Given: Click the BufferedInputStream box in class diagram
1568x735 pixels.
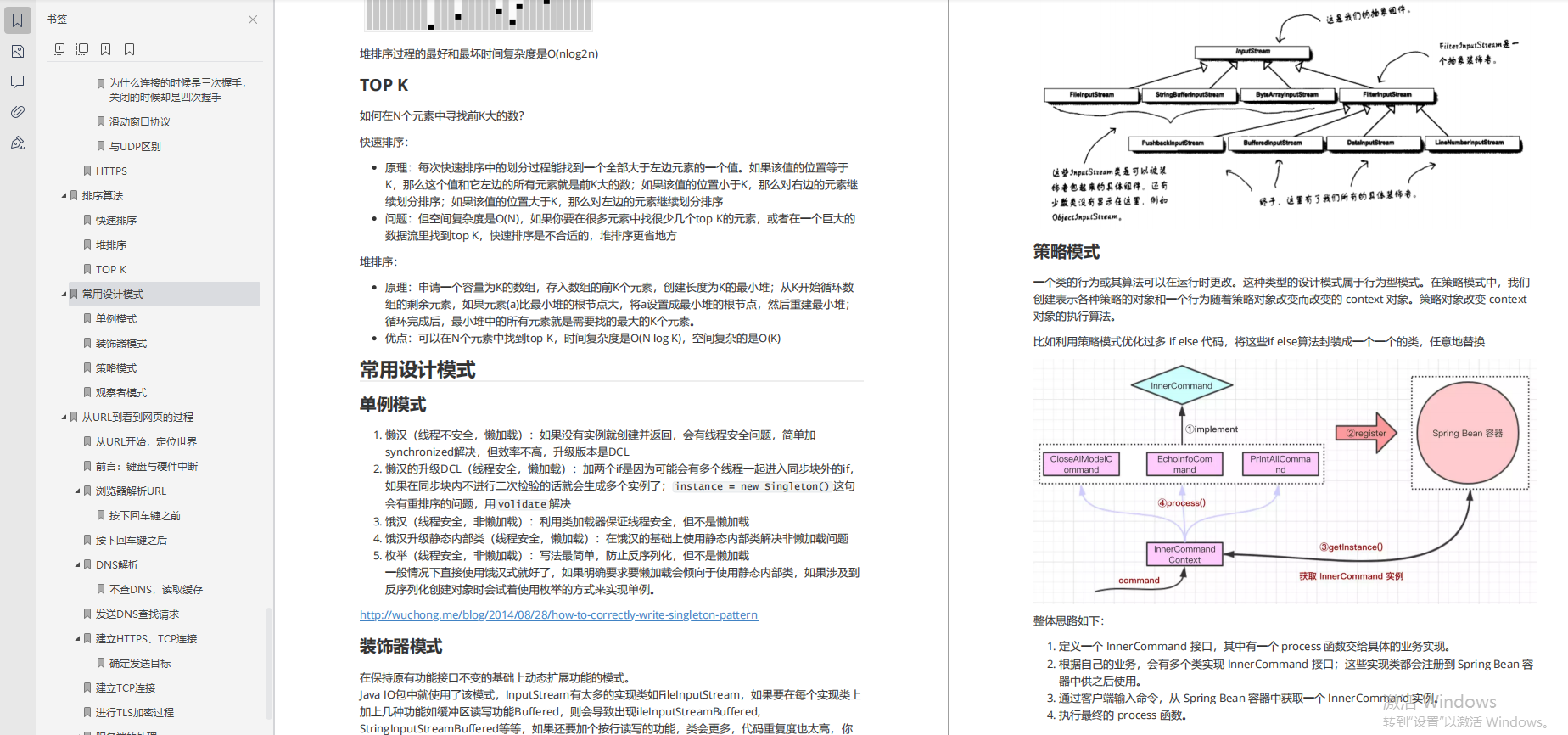Looking at the screenshot, I should [x=1273, y=143].
